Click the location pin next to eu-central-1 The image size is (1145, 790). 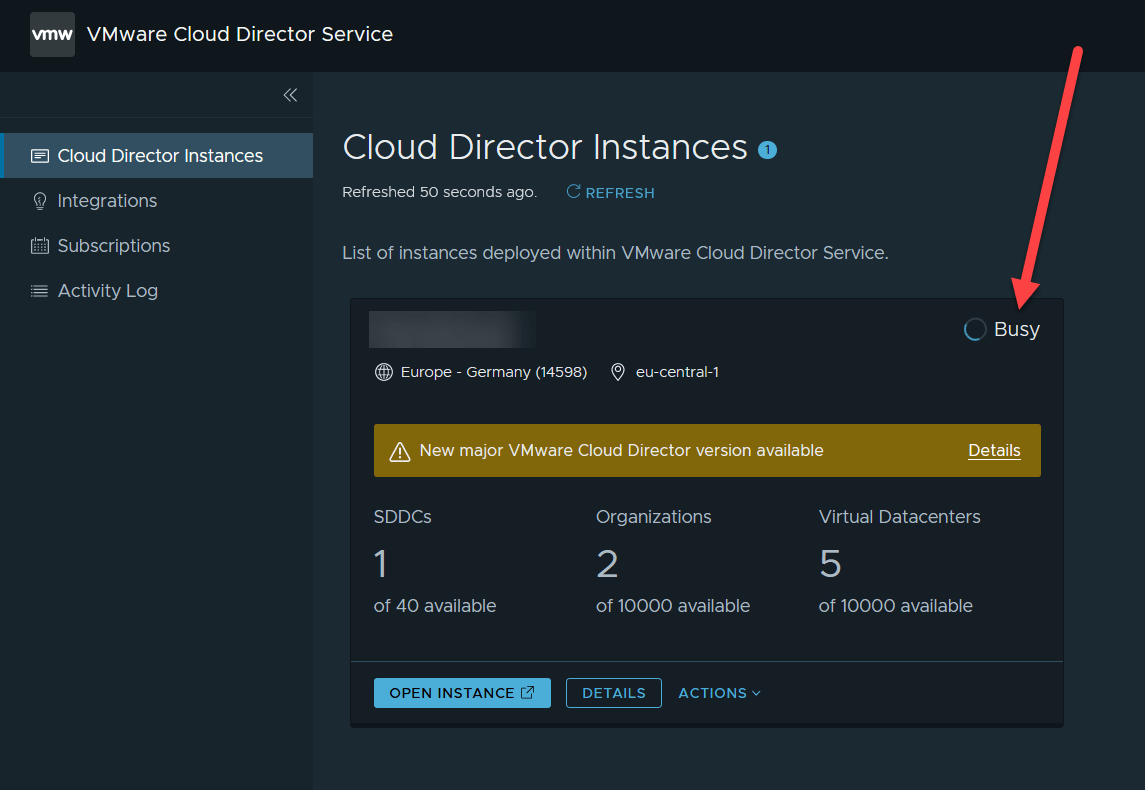(618, 372)
